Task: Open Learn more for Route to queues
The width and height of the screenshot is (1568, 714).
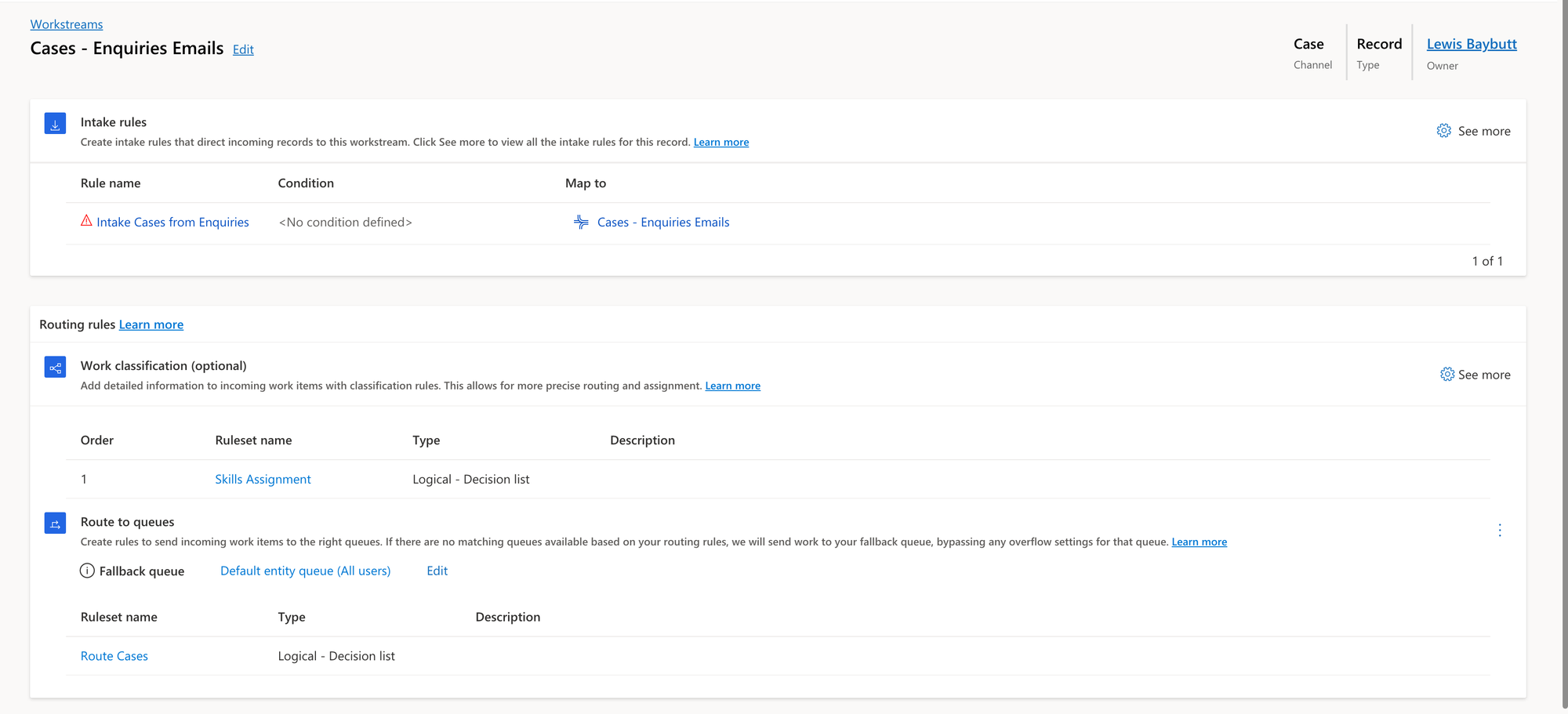Action: pos(1200,542)
